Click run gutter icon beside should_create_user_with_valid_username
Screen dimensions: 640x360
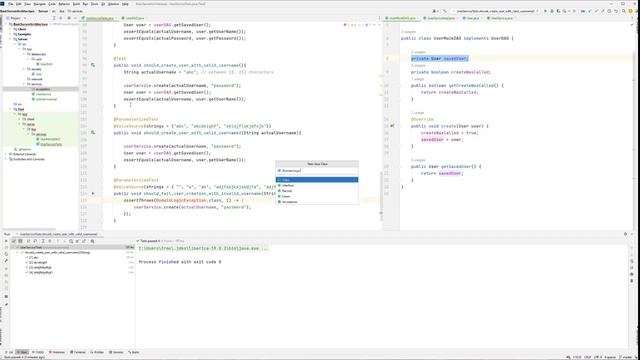tap(93, 65)
